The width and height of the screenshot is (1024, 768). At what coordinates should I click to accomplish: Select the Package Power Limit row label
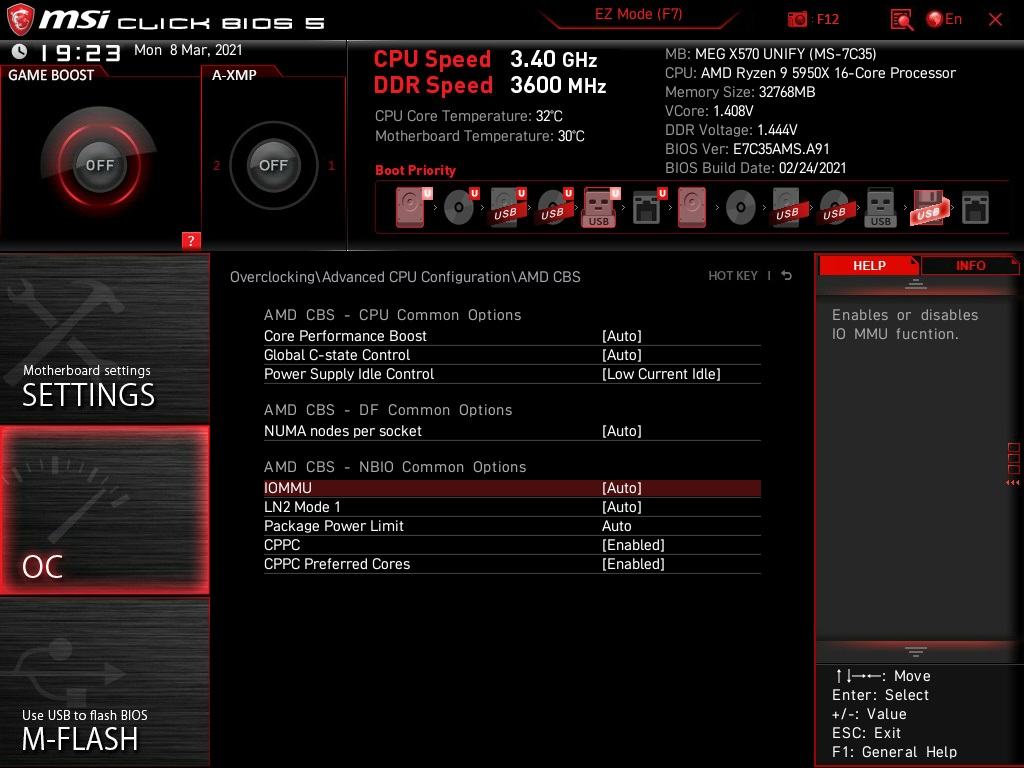coord(334,526)
